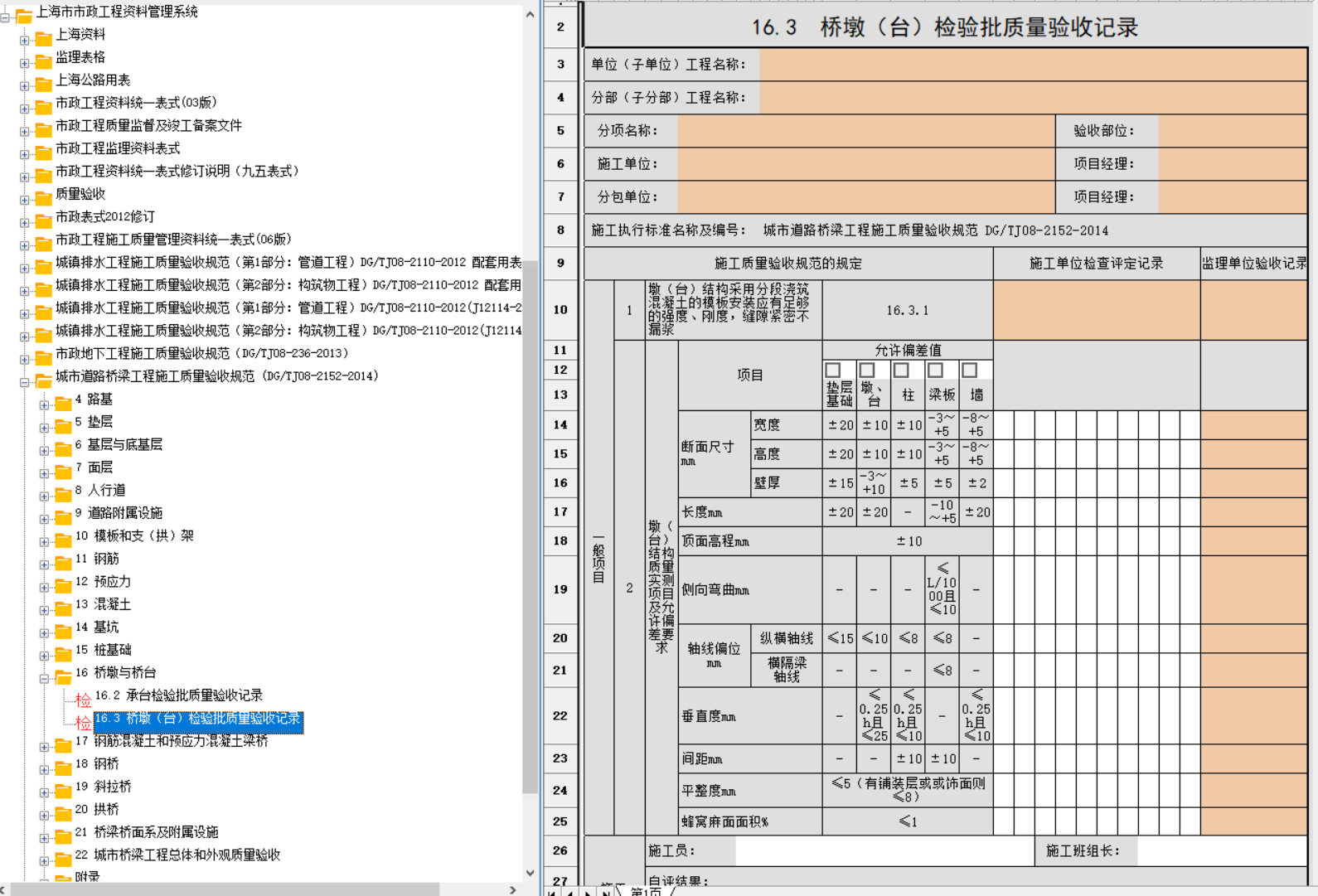Enable the 墙 checkbox
The width and height of the screenshot is (1318, 896).
click(x=969, y=371)
